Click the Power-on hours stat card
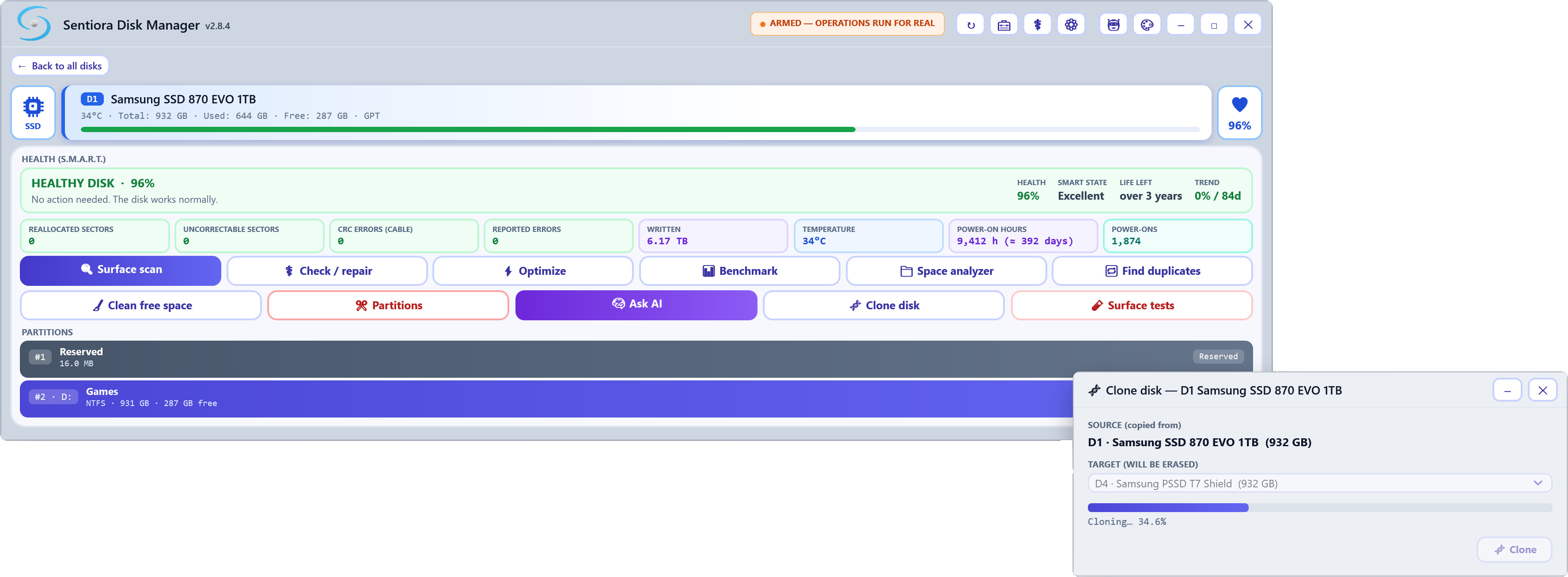This screenshot has height=577, width=1568. [x=1023, y=235]
